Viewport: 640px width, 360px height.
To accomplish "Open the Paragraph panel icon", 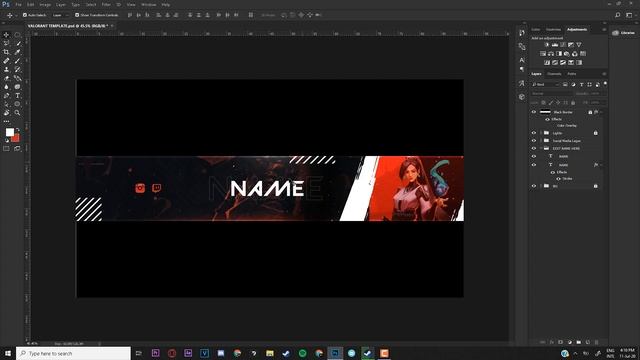I will click(x=522, y=69).
